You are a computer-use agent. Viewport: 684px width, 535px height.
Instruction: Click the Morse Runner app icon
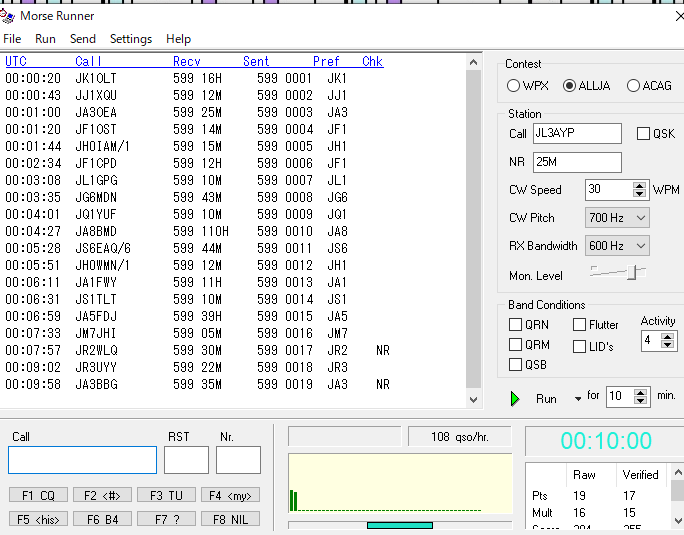pyautogui.click(x=7, y=17)
